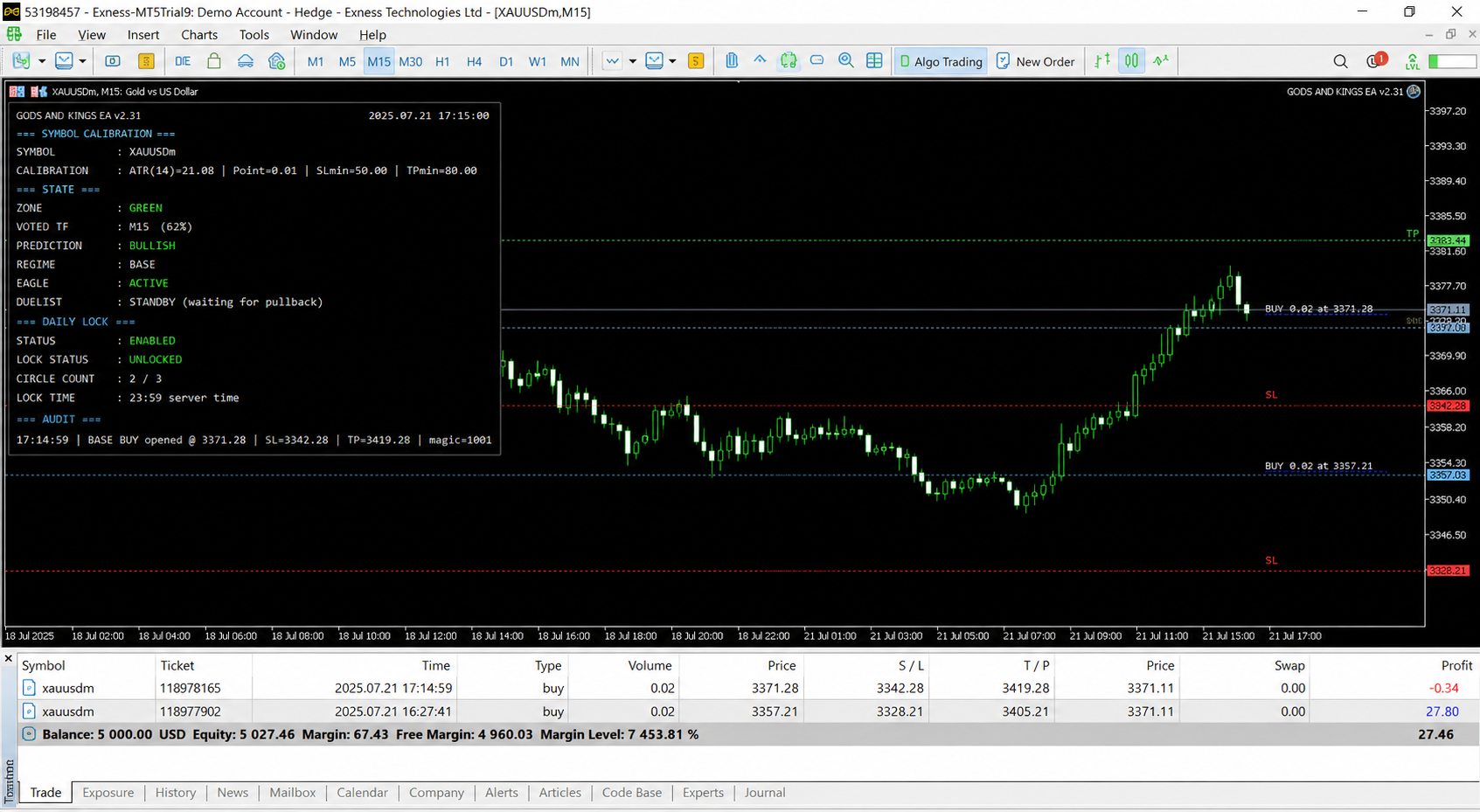1480x812 pixels.
Task: Click the New Order button
Action: tap(1036, 61)
